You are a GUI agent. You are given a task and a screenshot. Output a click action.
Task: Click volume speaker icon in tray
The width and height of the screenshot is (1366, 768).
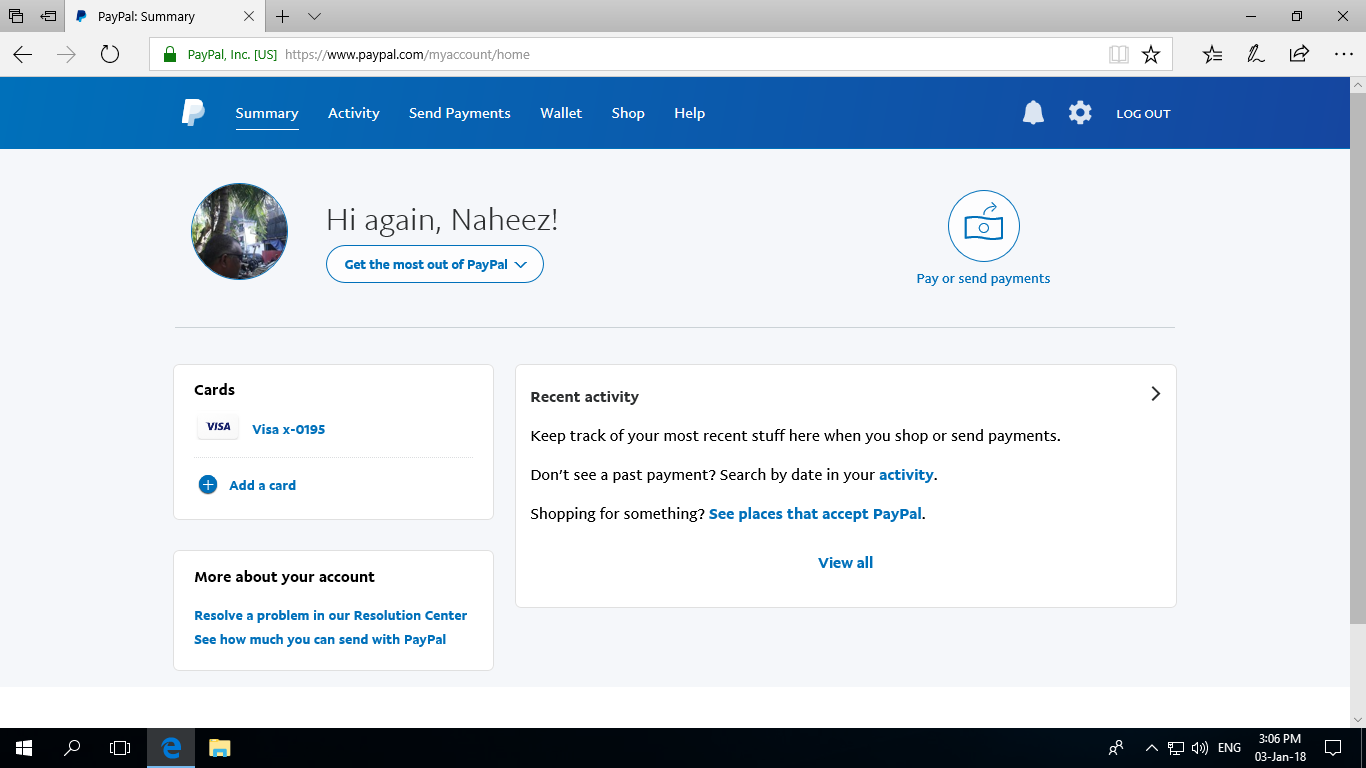(x=1201, y=747)
